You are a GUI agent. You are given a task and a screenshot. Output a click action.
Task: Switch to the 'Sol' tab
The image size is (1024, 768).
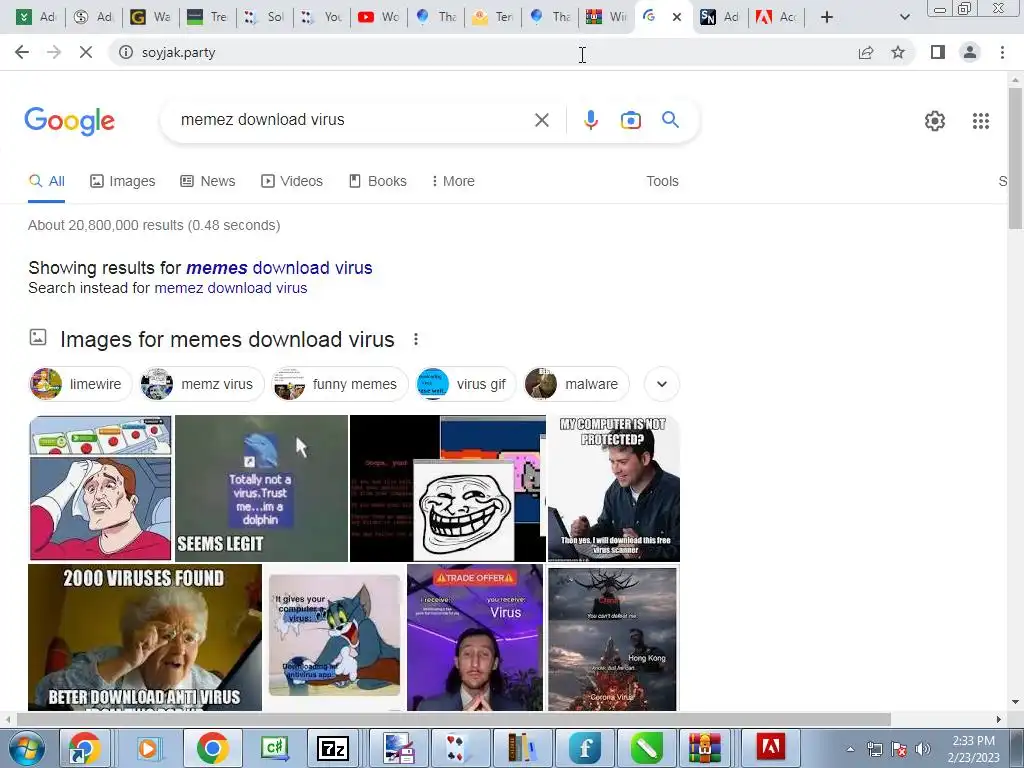[x=264, y=17]
